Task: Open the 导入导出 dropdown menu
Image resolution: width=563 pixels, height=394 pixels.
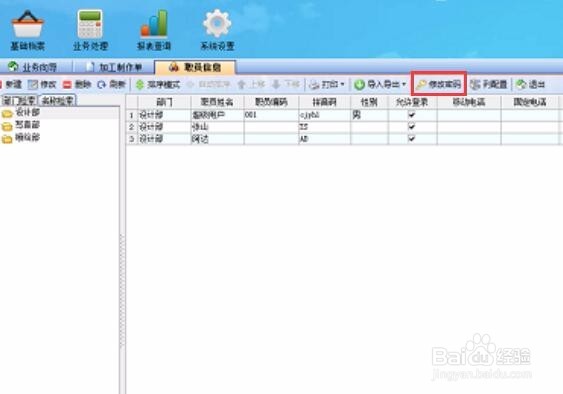Action: [380, 84]
